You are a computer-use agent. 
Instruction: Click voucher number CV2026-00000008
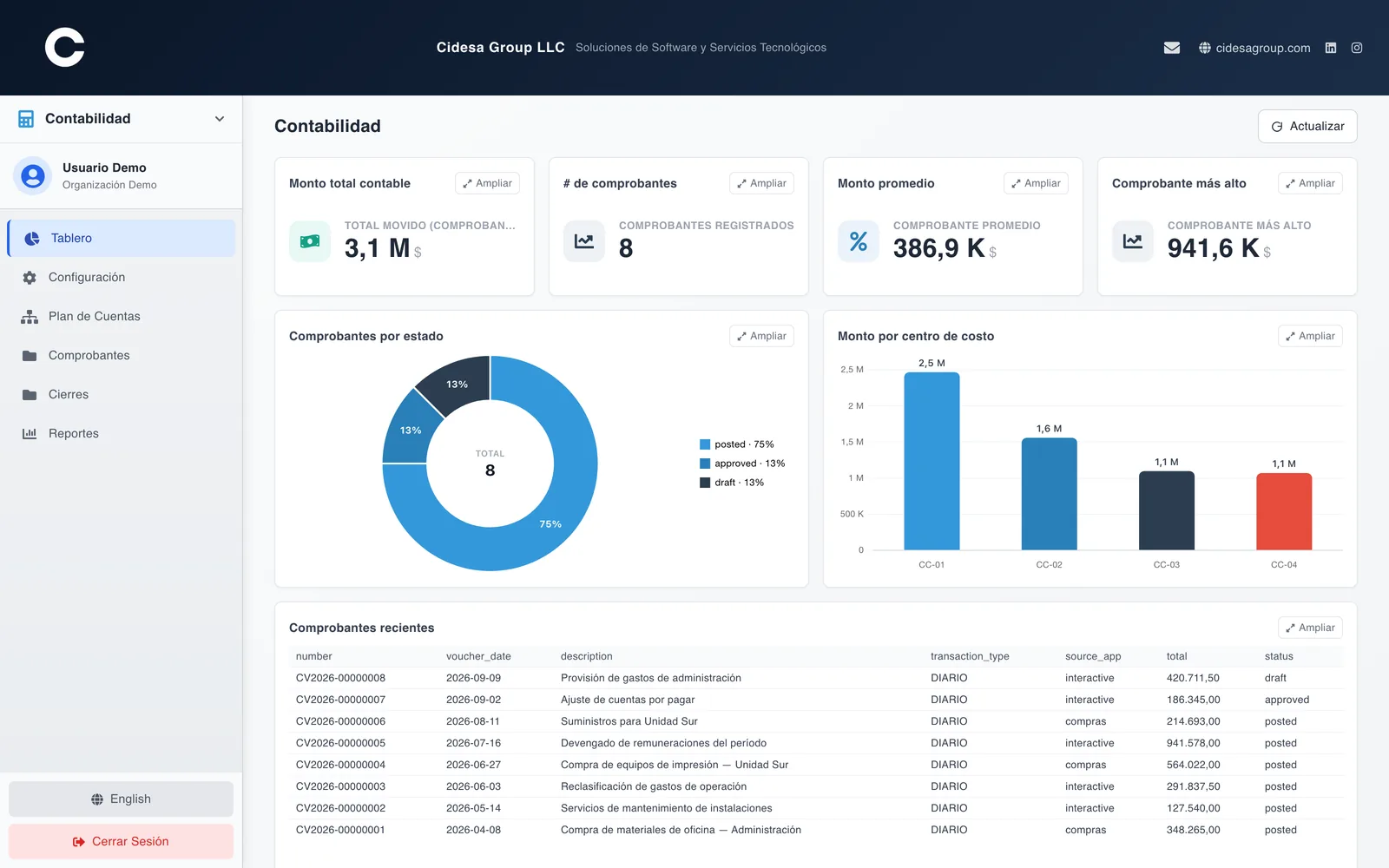tap(340, 678)
